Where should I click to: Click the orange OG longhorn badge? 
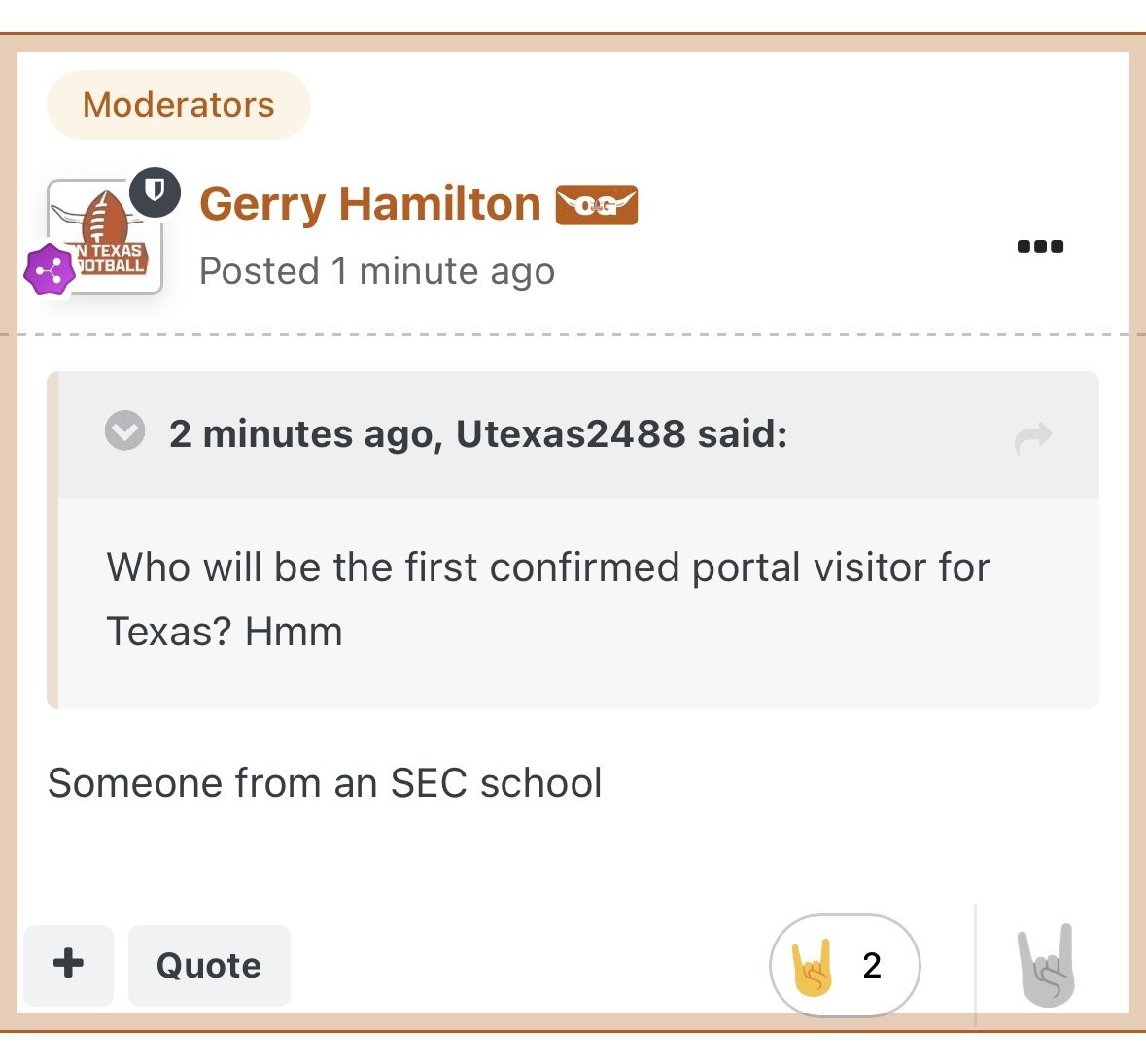click(x=596, y=205)
